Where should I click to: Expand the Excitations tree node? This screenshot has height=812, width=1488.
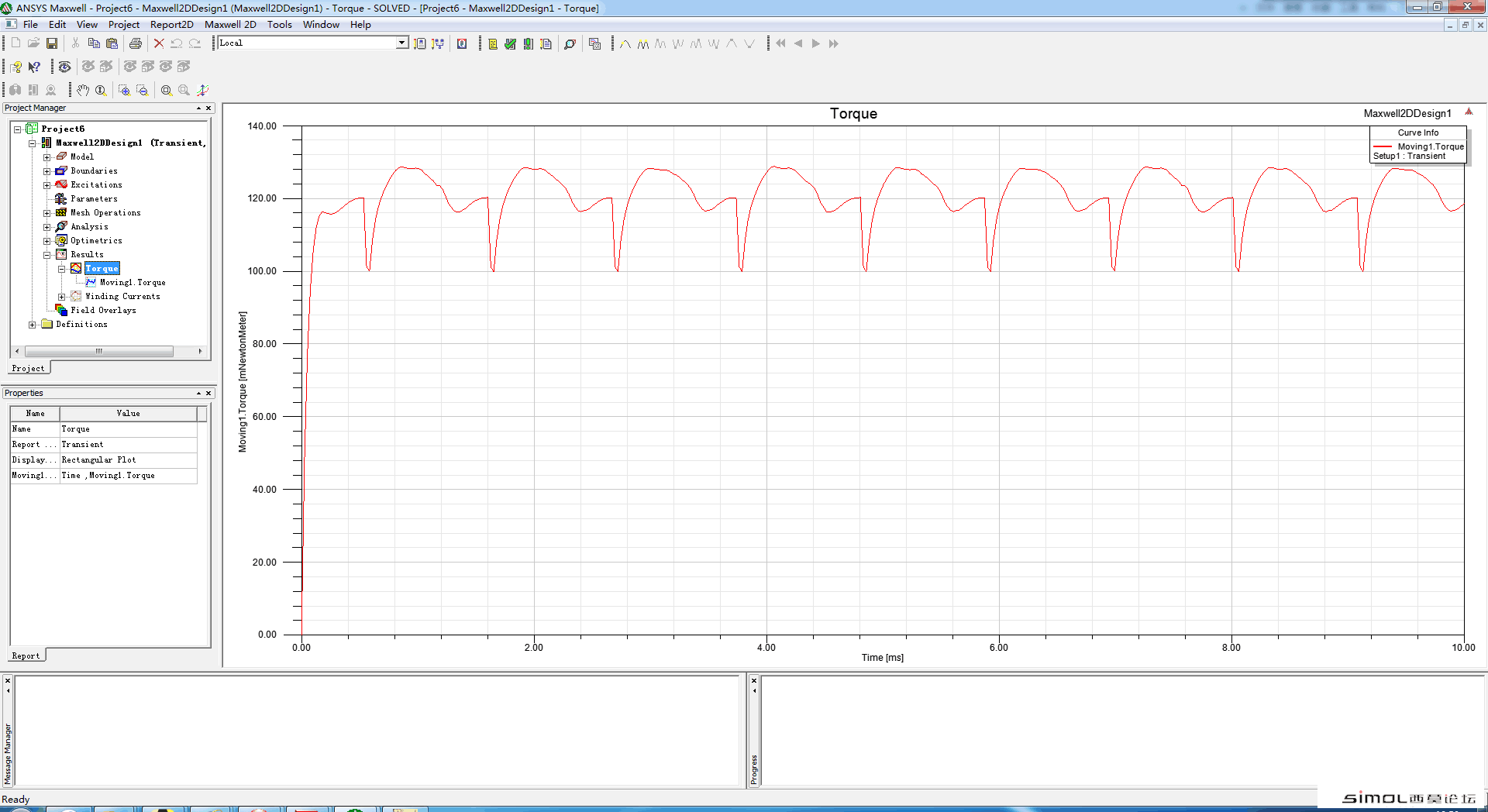pyautogui.click(x=46, y=185)
